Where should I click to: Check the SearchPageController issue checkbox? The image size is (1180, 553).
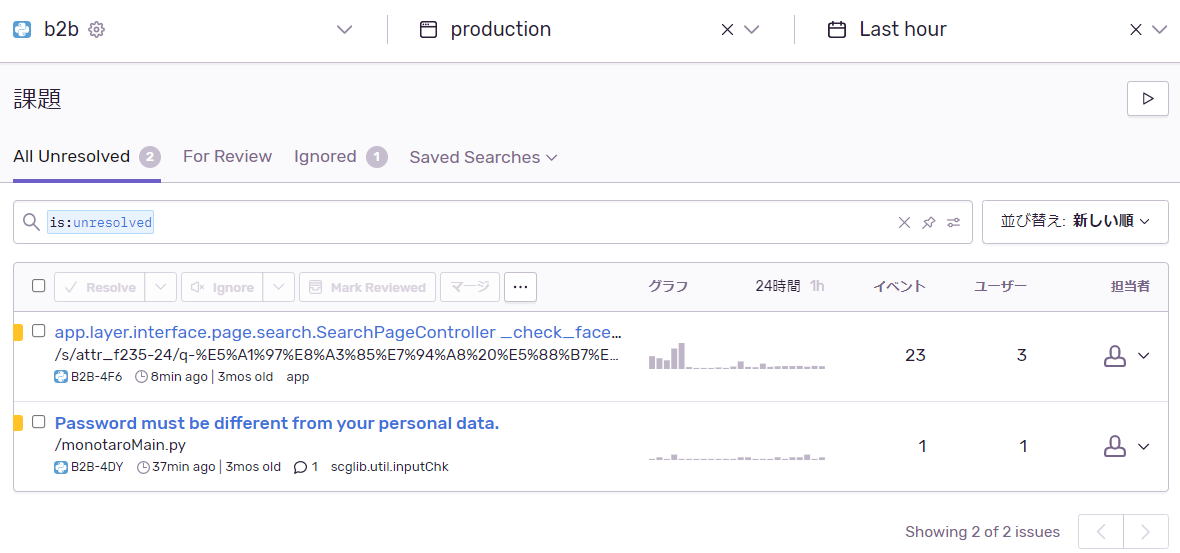click(39, 331)
